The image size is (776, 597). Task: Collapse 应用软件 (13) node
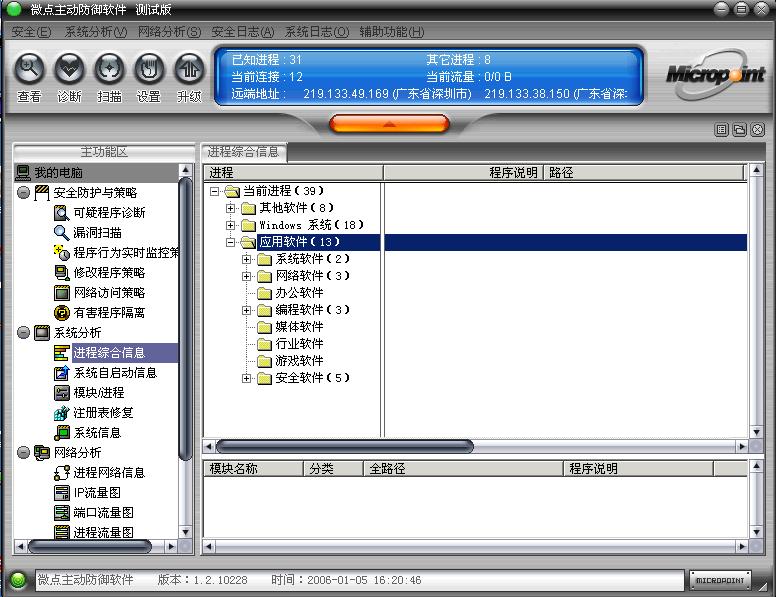[231, 242]
